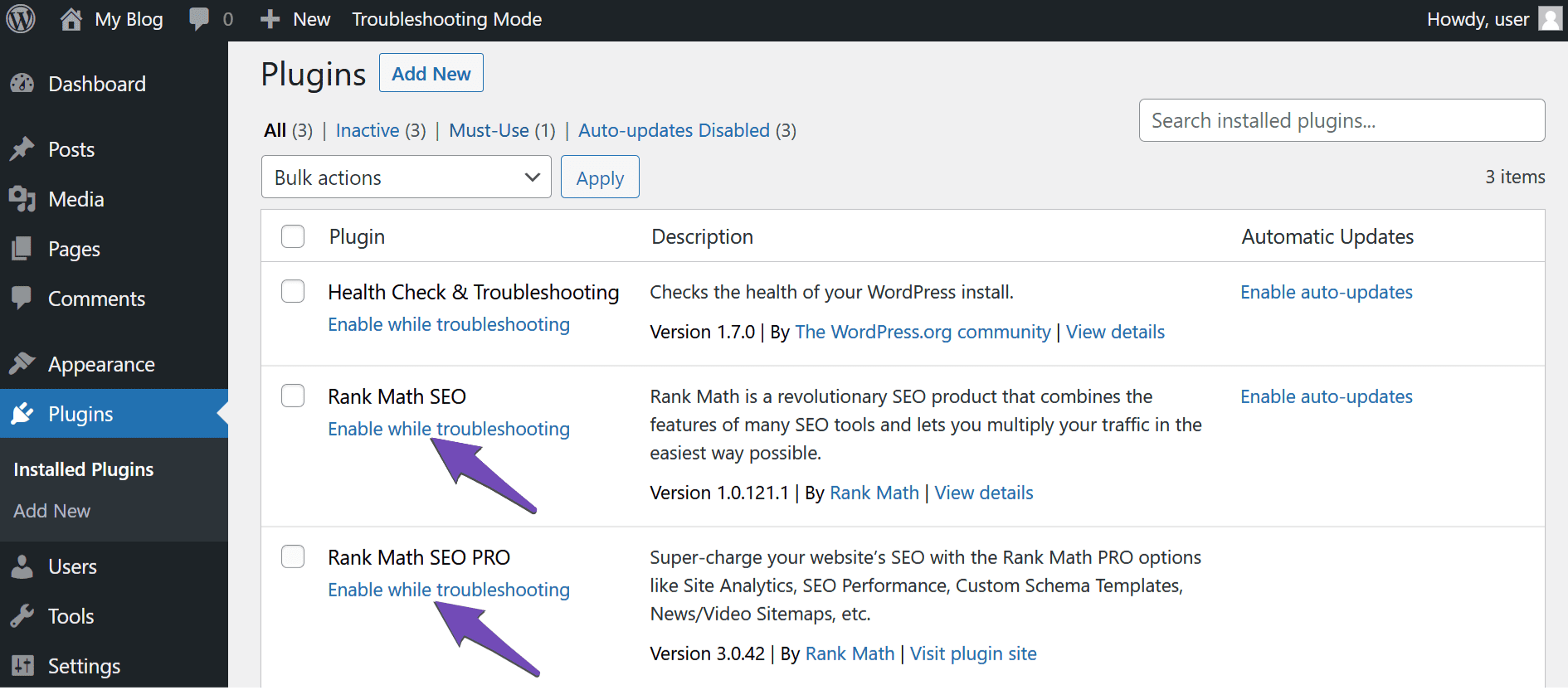Click the Apply button
This screenshot has width=1568, height=695.
(600, 177)
